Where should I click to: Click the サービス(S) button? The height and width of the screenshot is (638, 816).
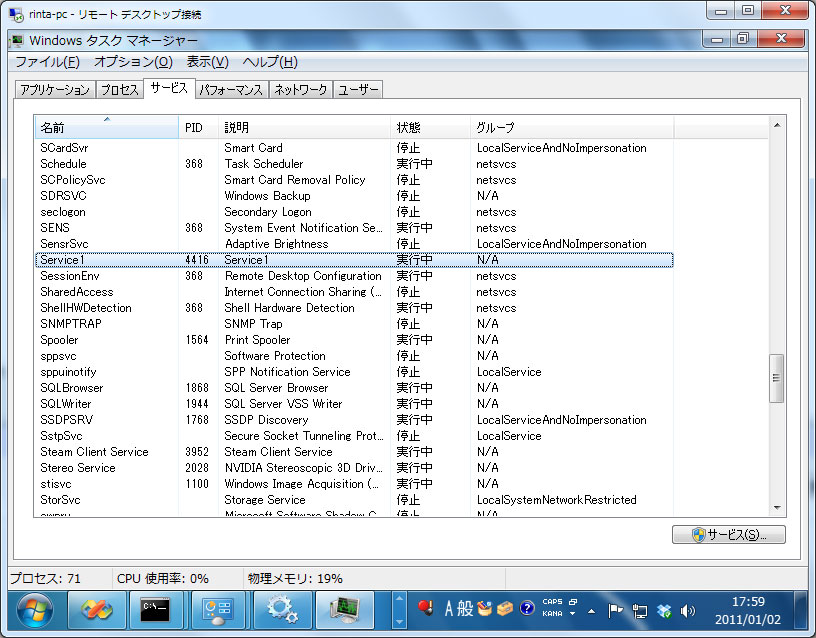point(728,535)
